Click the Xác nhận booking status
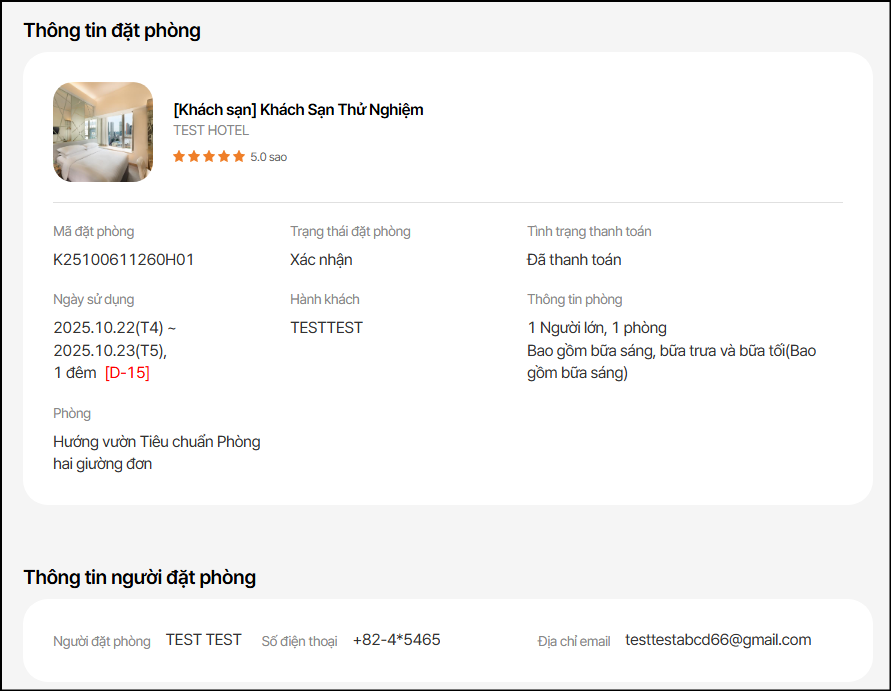This screenshot has height=691, width=891. (x=321, y=260)
